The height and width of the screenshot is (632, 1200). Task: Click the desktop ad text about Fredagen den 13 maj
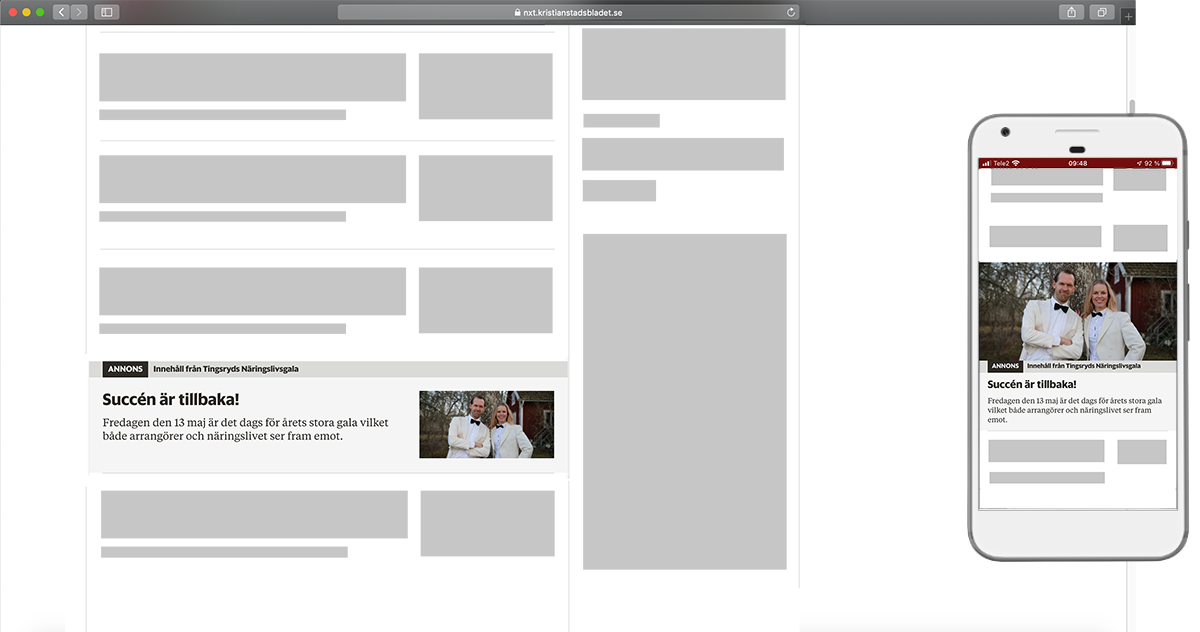(x=245, y=429)
